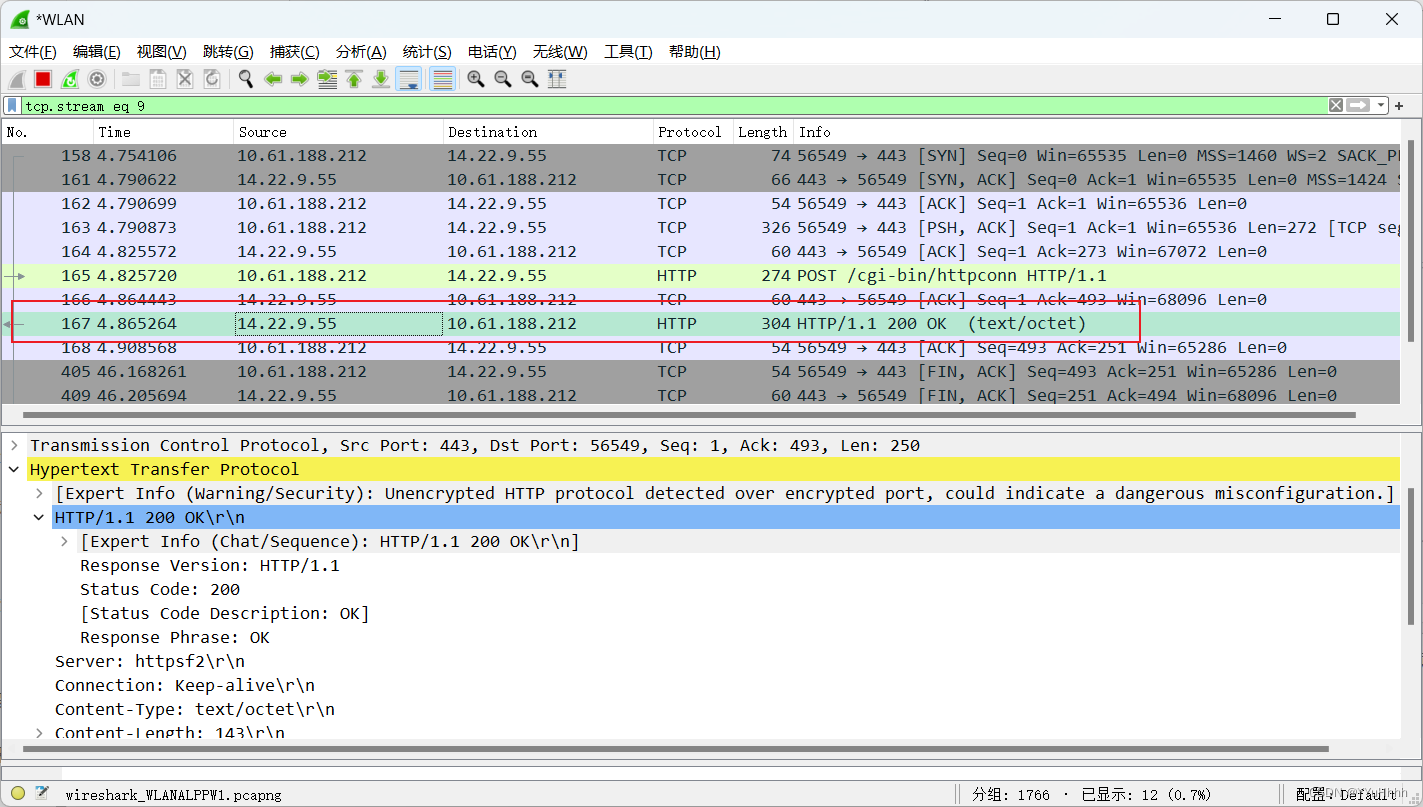Open display filter bookmark menu

(x=12, y=105)
